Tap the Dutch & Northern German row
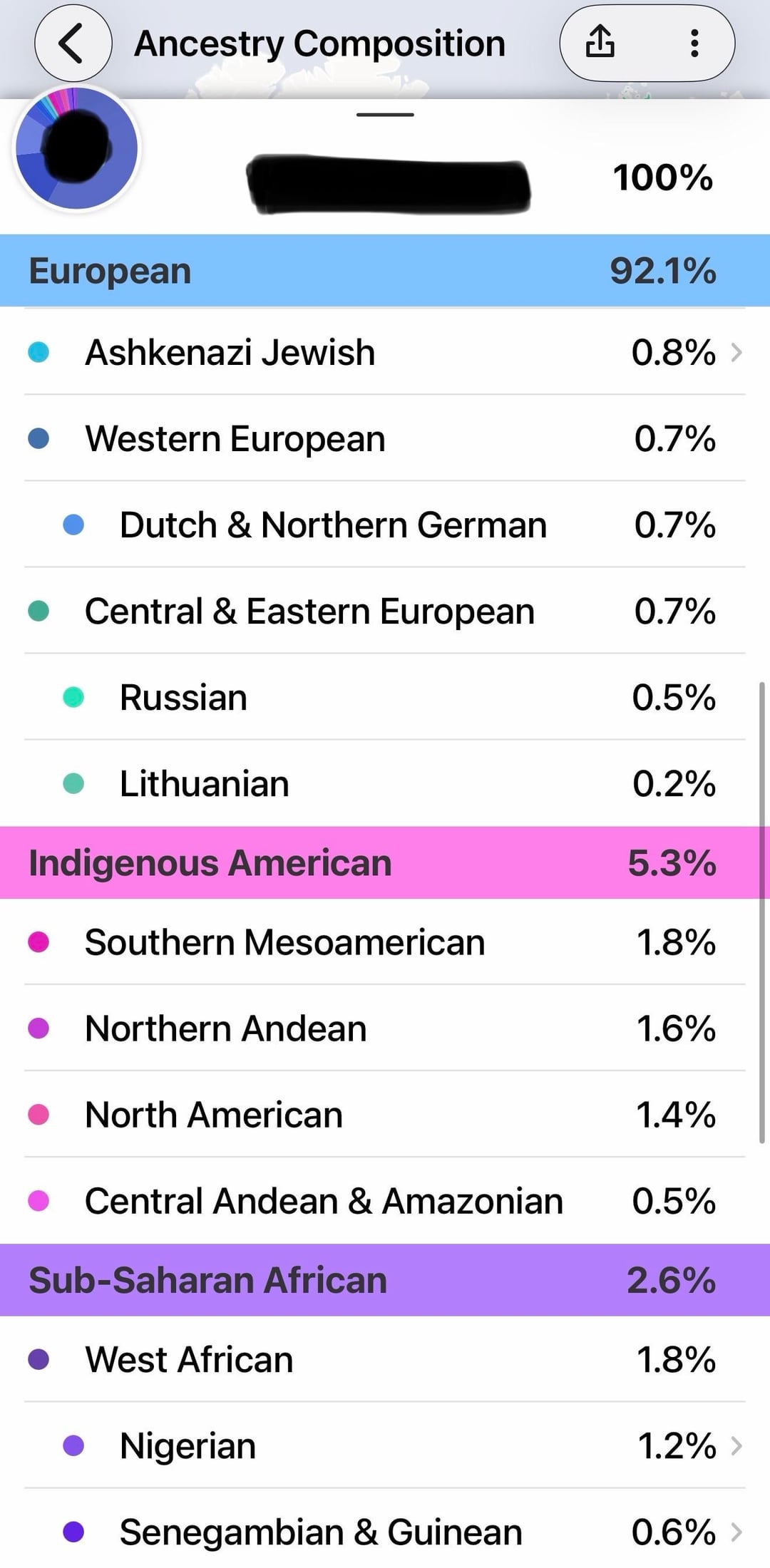The image size is (770, 1568). tap(385, 525)
